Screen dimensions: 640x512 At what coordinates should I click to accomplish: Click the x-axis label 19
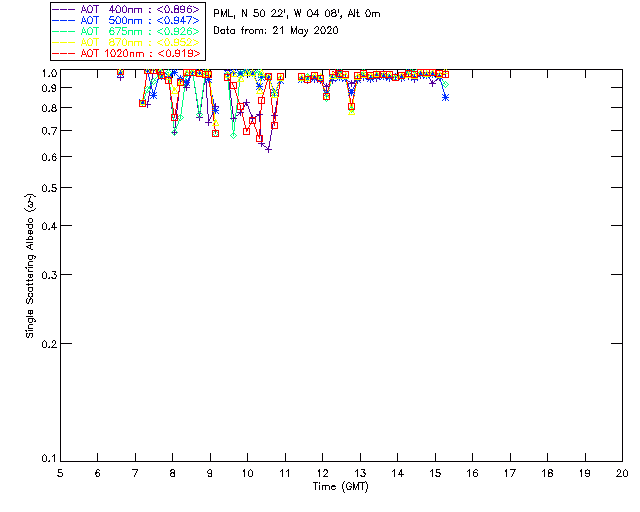[585, 473]
